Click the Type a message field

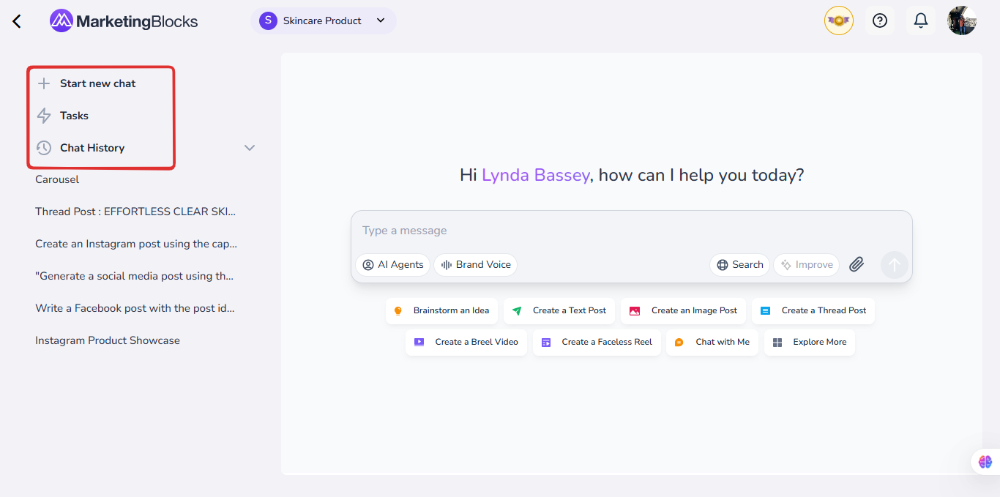630,231
